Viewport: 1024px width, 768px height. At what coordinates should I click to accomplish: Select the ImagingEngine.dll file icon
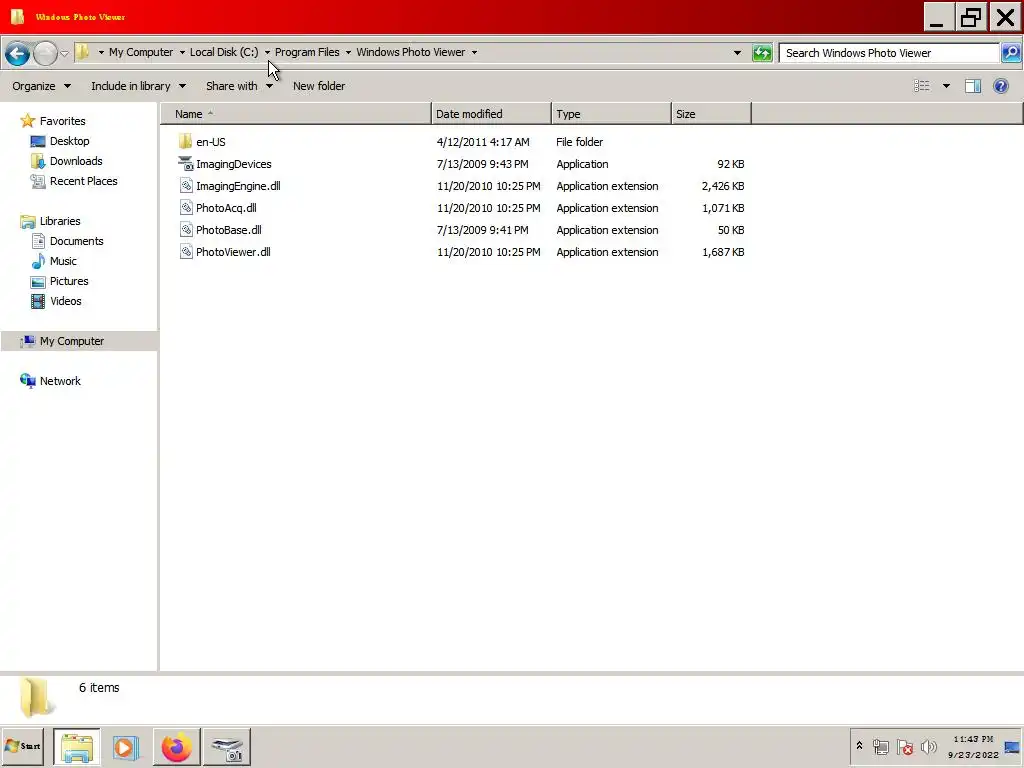pos(186,186)
